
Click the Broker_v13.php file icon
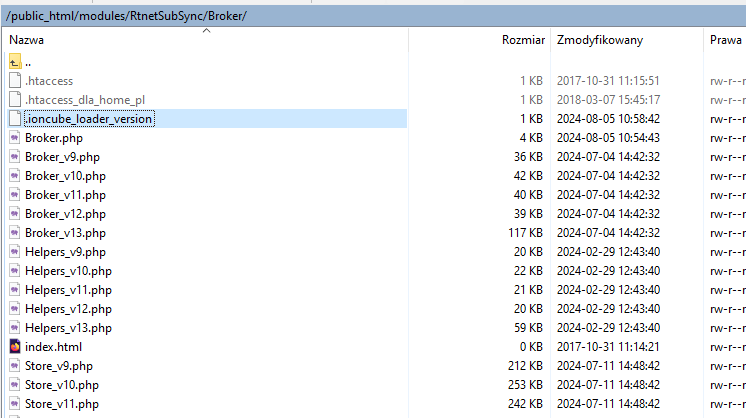(x=15, y=233)
